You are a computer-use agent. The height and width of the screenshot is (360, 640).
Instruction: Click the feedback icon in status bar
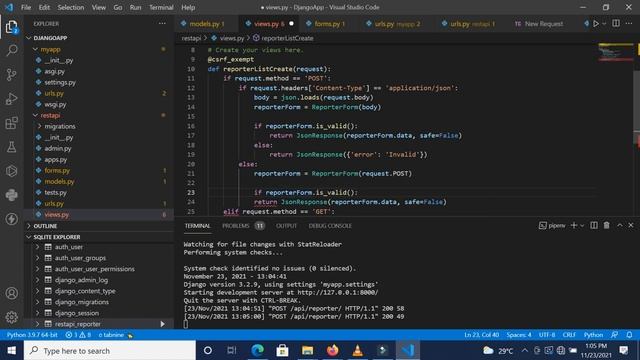click(x=614, y=335)
